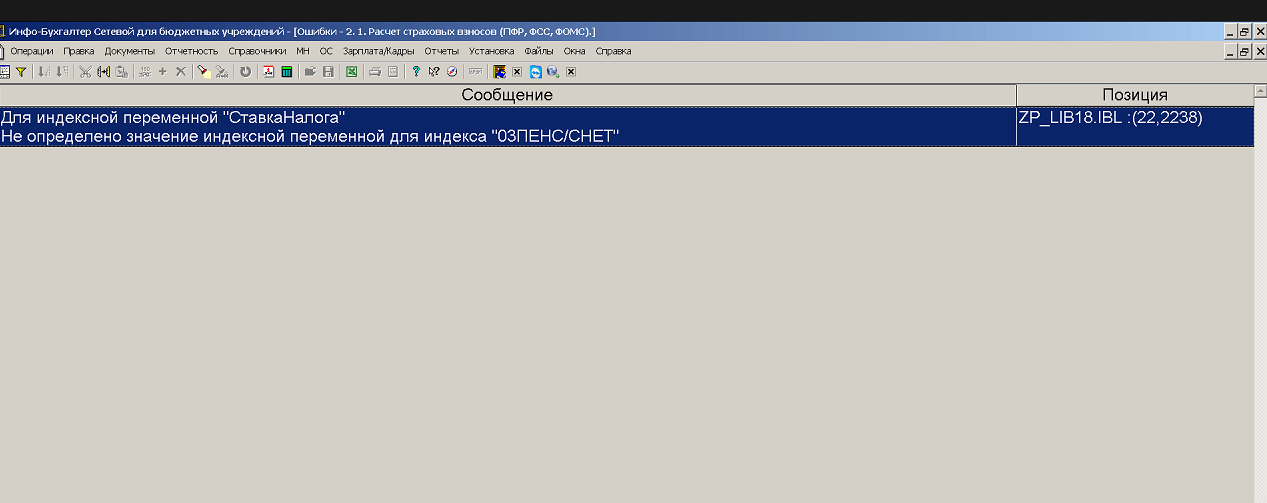Click the compass navigation icon
This screenshot has height=503, width=1267.
452,72
